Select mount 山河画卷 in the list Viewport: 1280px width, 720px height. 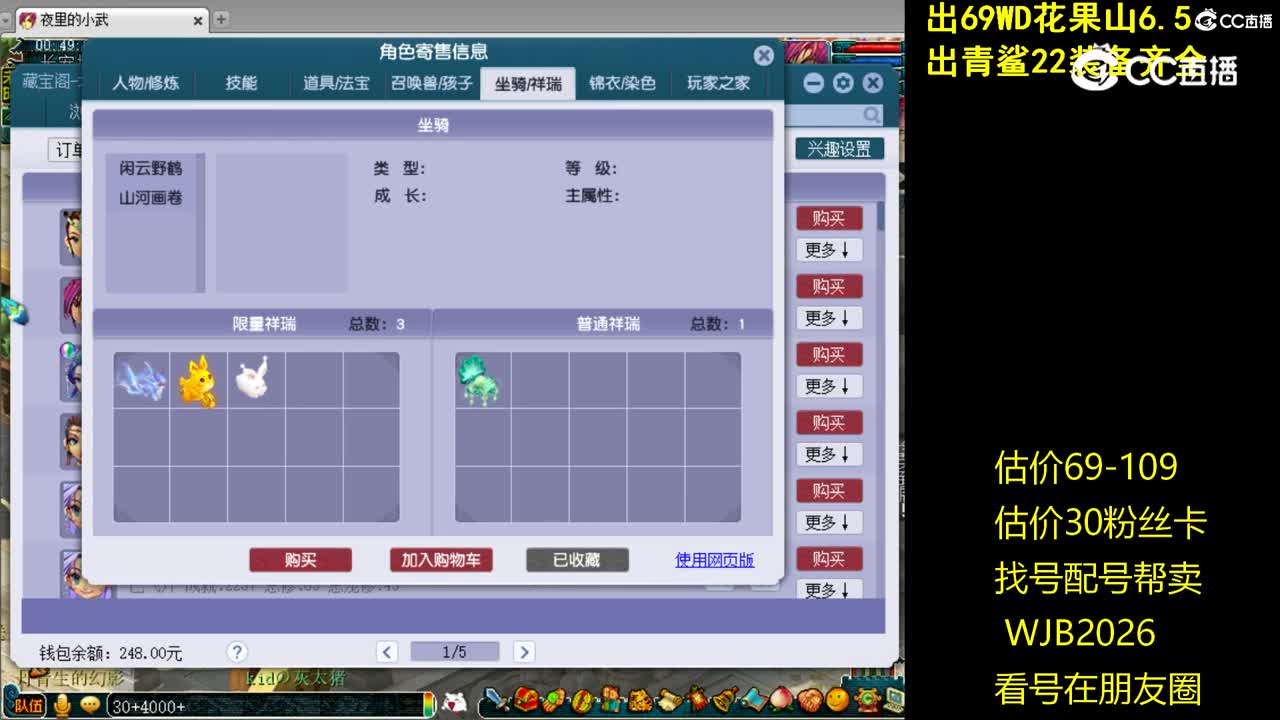[x=151, y=198]
